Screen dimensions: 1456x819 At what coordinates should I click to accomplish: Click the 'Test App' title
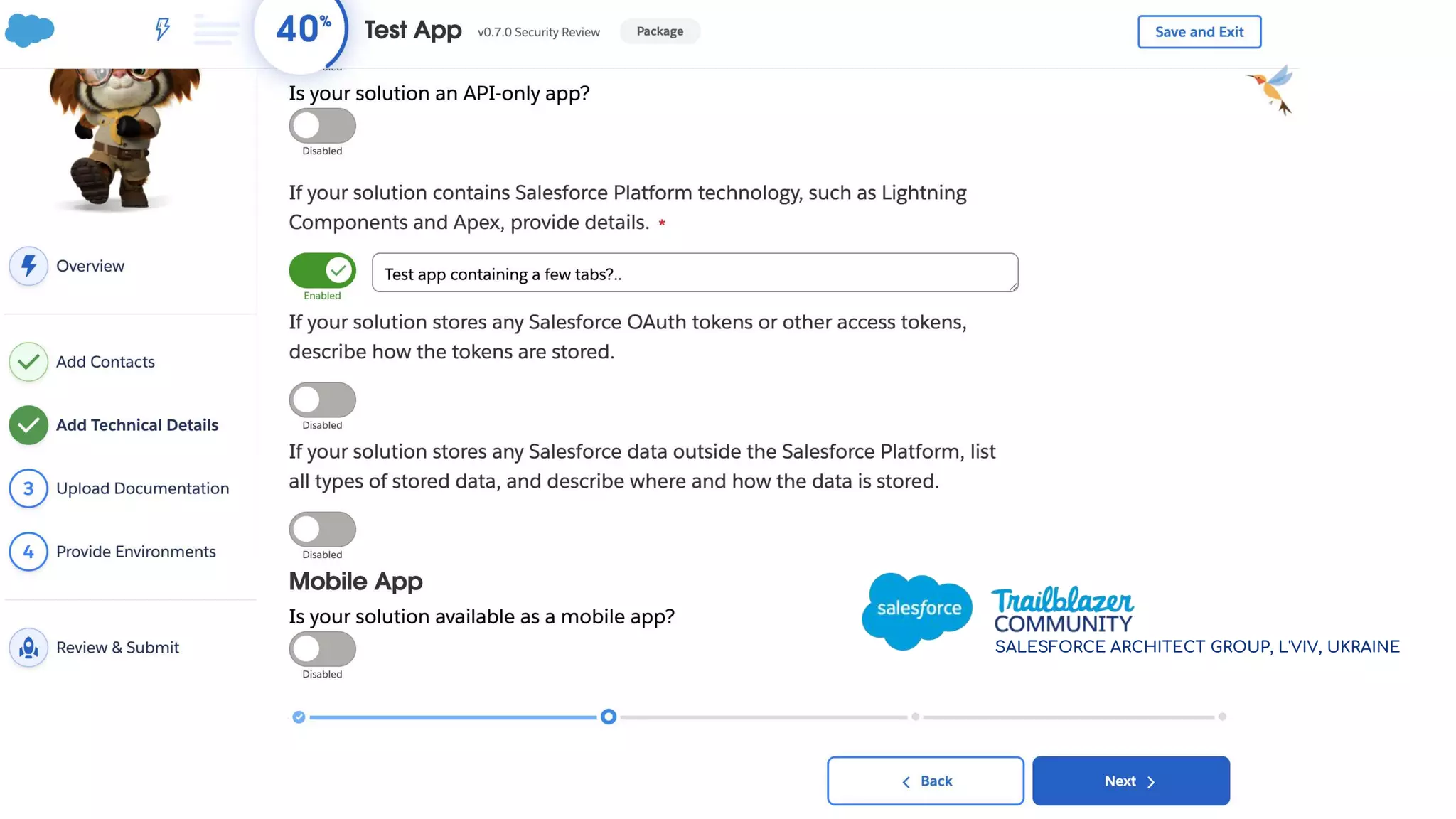[x=413, y=31]
